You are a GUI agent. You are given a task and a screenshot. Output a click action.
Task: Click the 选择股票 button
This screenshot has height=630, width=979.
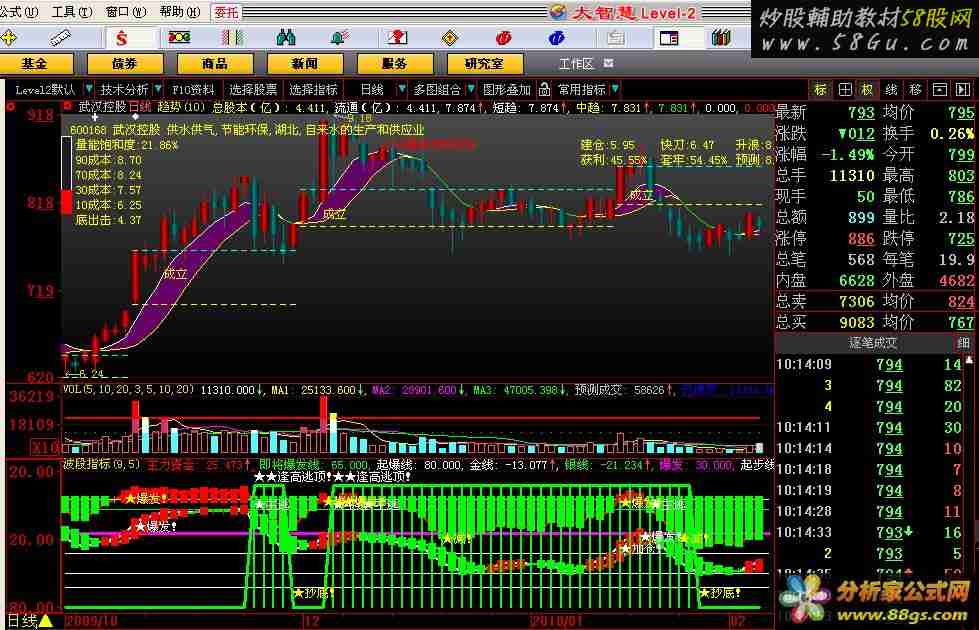pyautogui.click(x=253, y=89)
